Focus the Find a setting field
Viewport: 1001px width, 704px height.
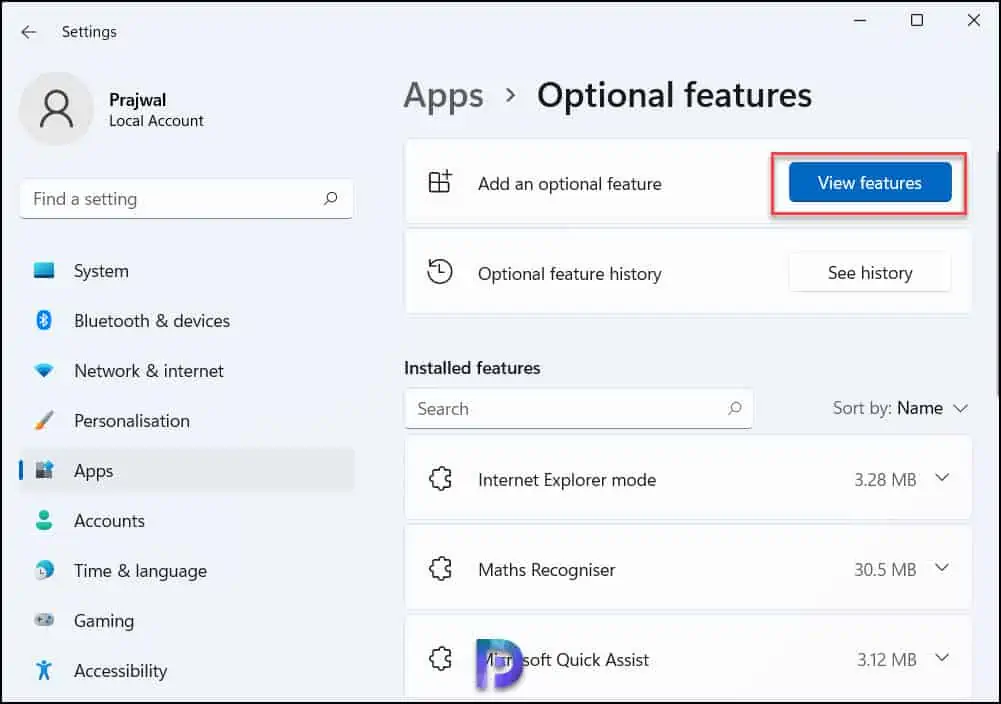(186, 198)
